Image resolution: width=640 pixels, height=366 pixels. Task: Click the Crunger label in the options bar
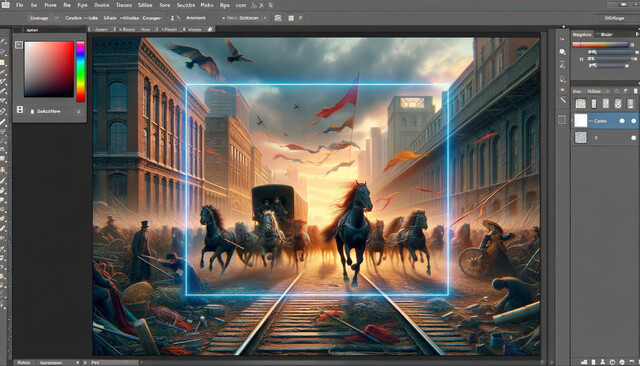point(152,18)
